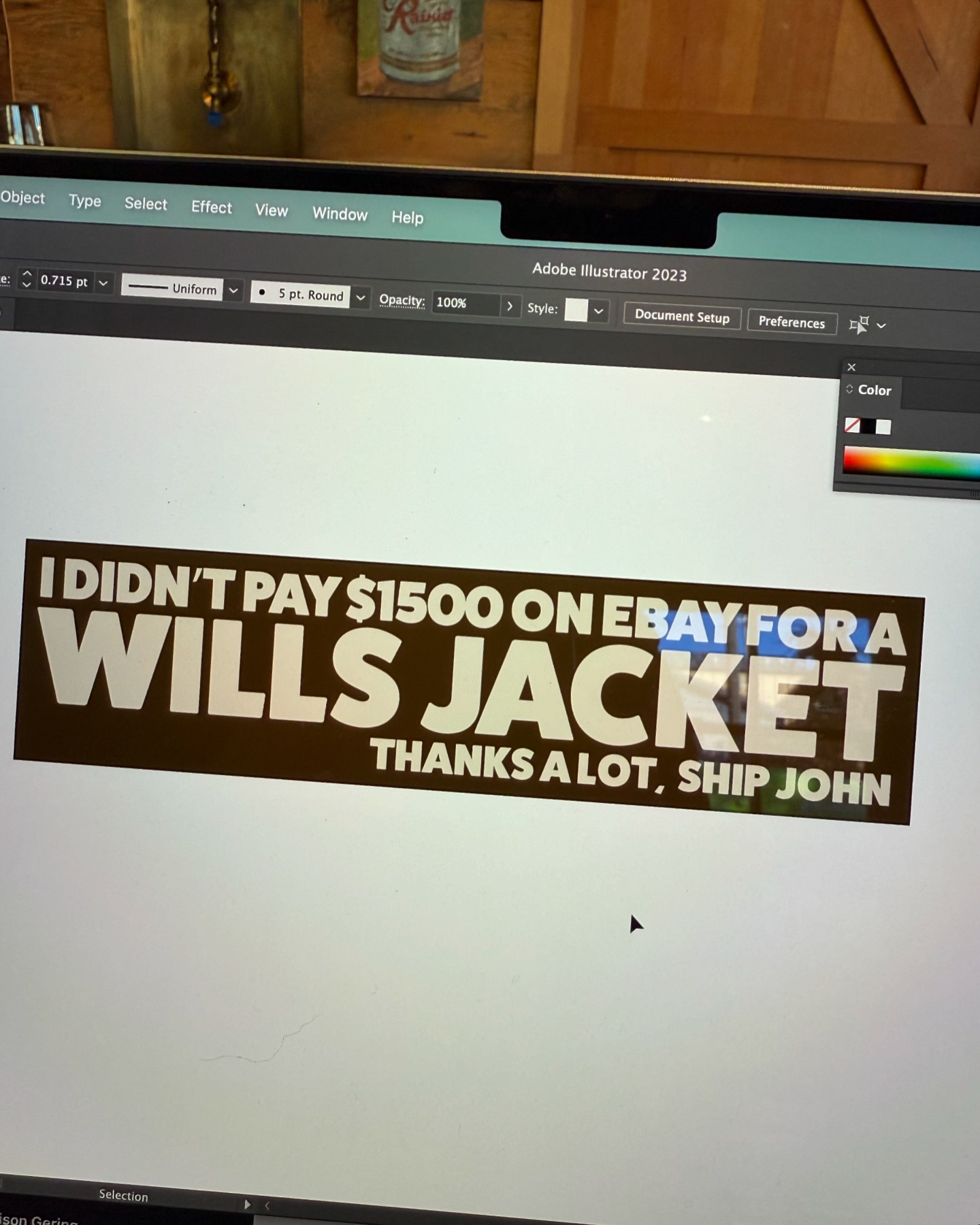Screen dimensions: 980x1225
Task: Open the Select menu
Action: (146, 203)
